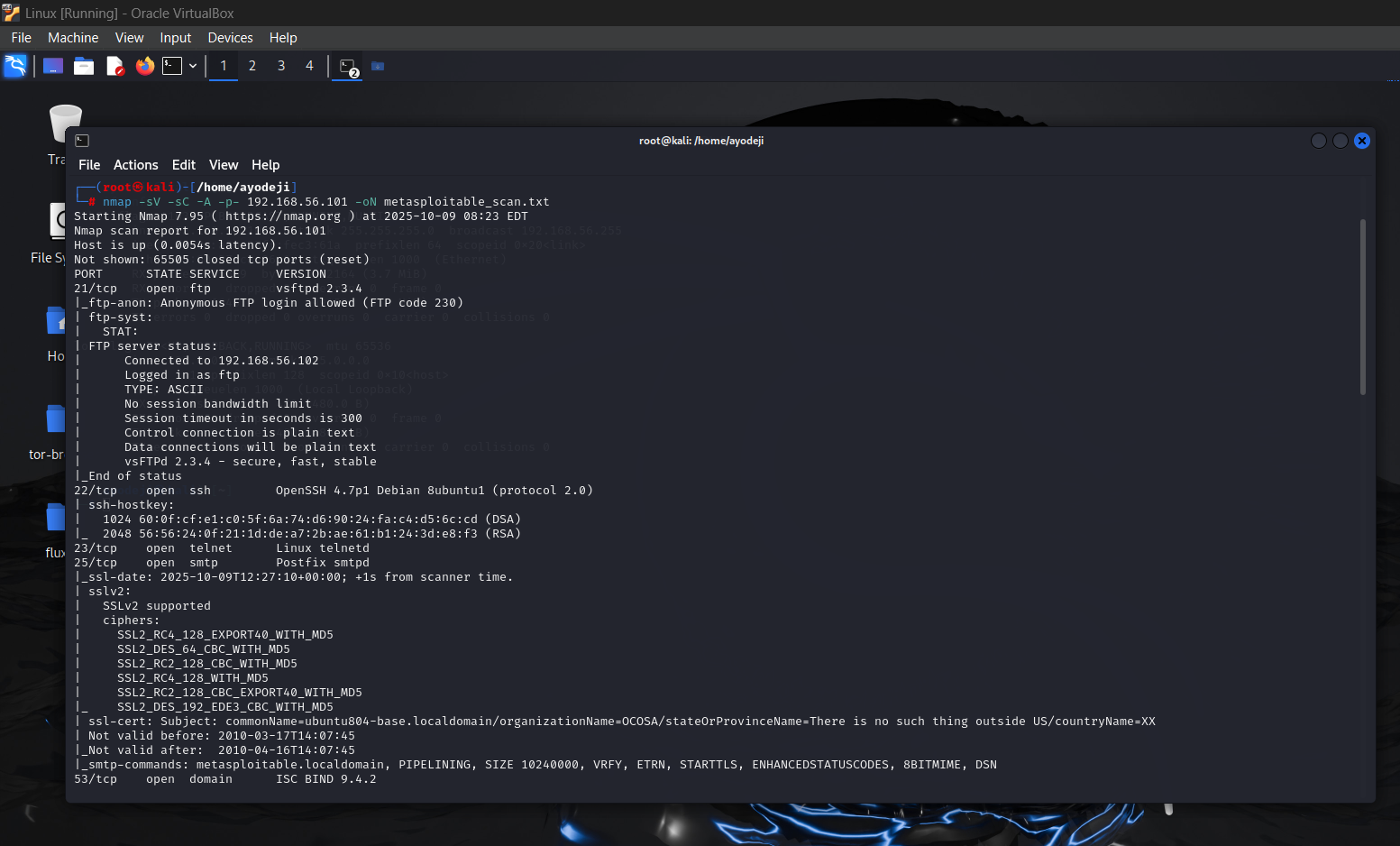Click 'Session timeout in seconds is 300'

(x=243, y=418)
